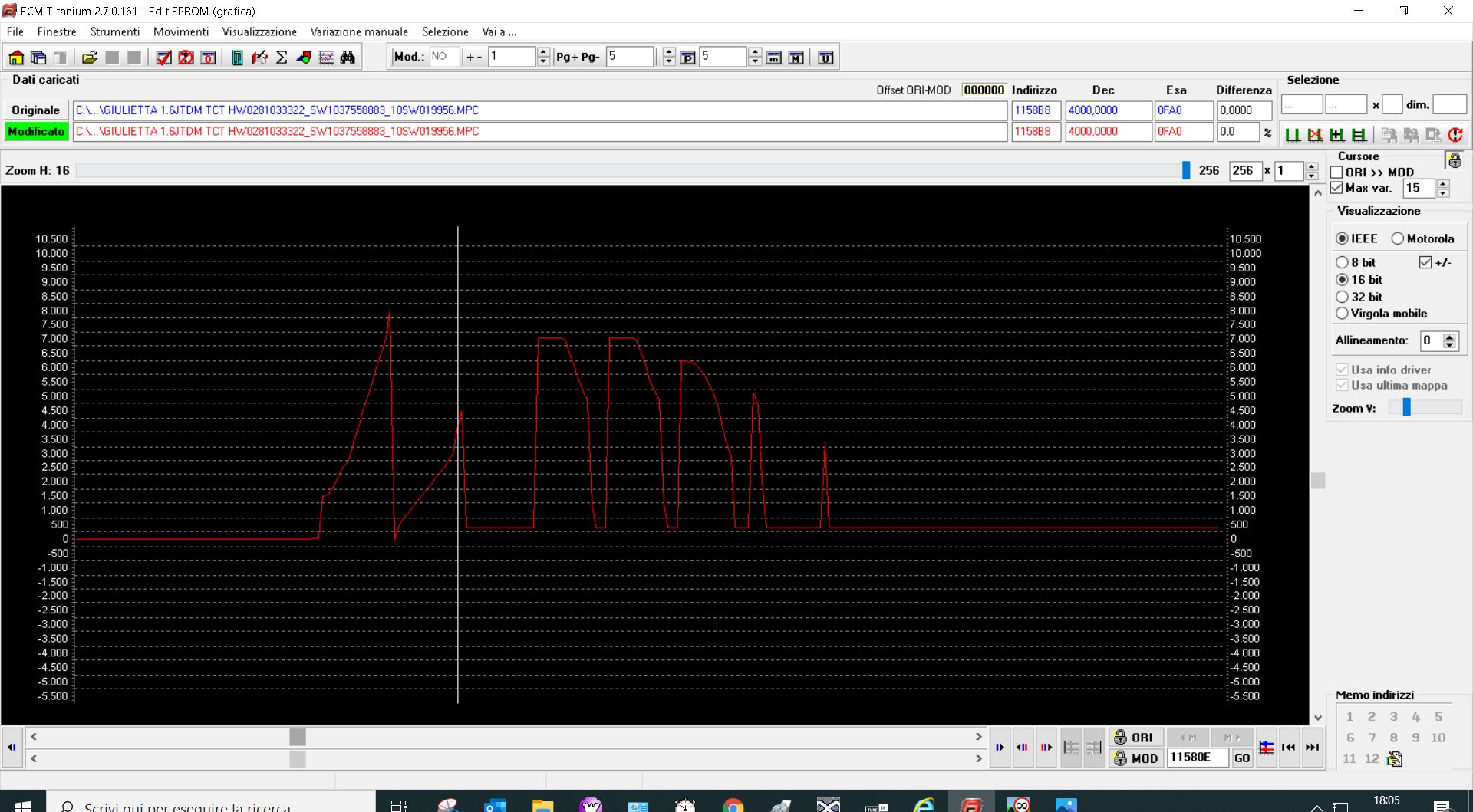Click the red circular restore icon
Screen dimensions: 1473x812
pyautogui.click(x=1455, y=135)
